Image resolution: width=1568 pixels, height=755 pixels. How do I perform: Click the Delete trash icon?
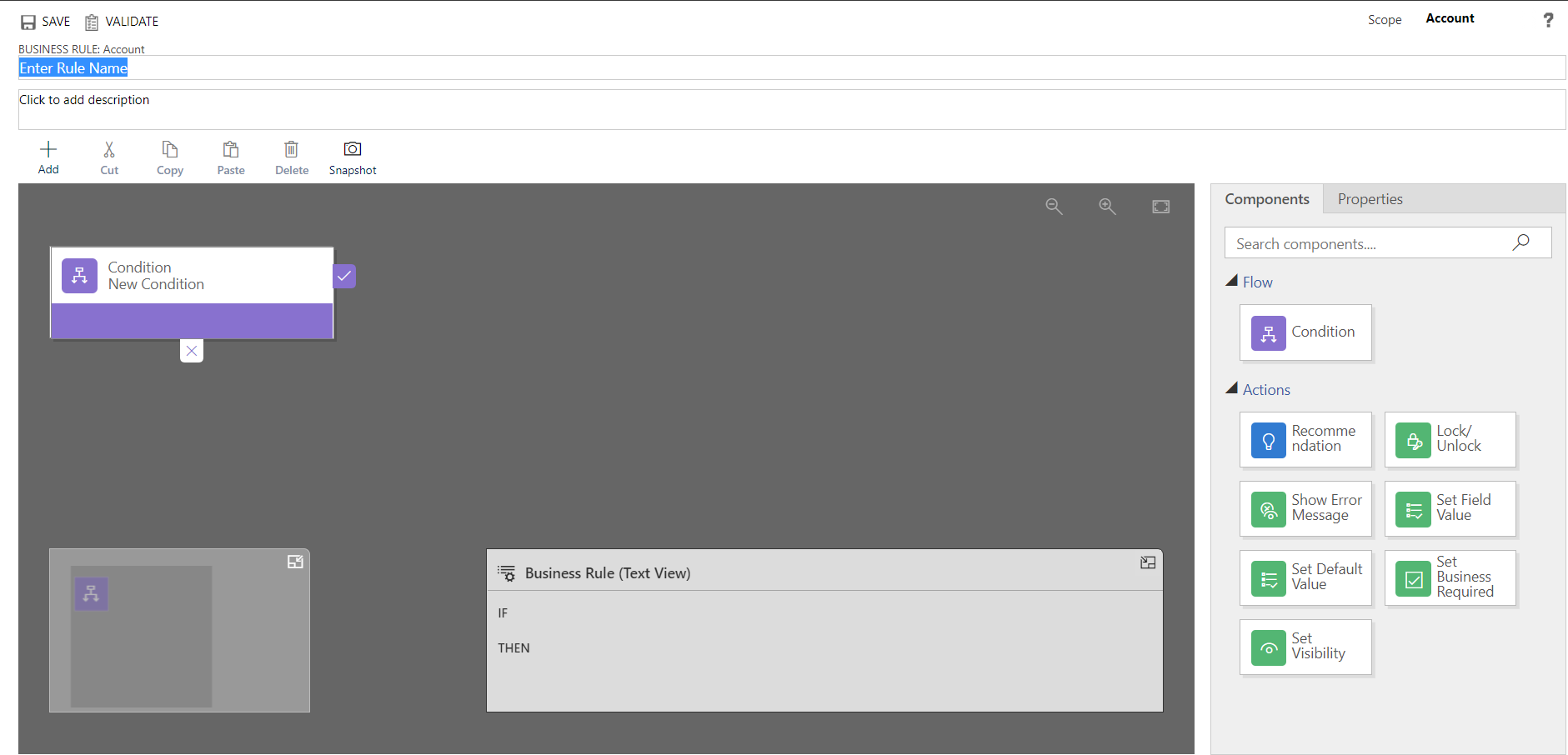[x=291, y=149]
